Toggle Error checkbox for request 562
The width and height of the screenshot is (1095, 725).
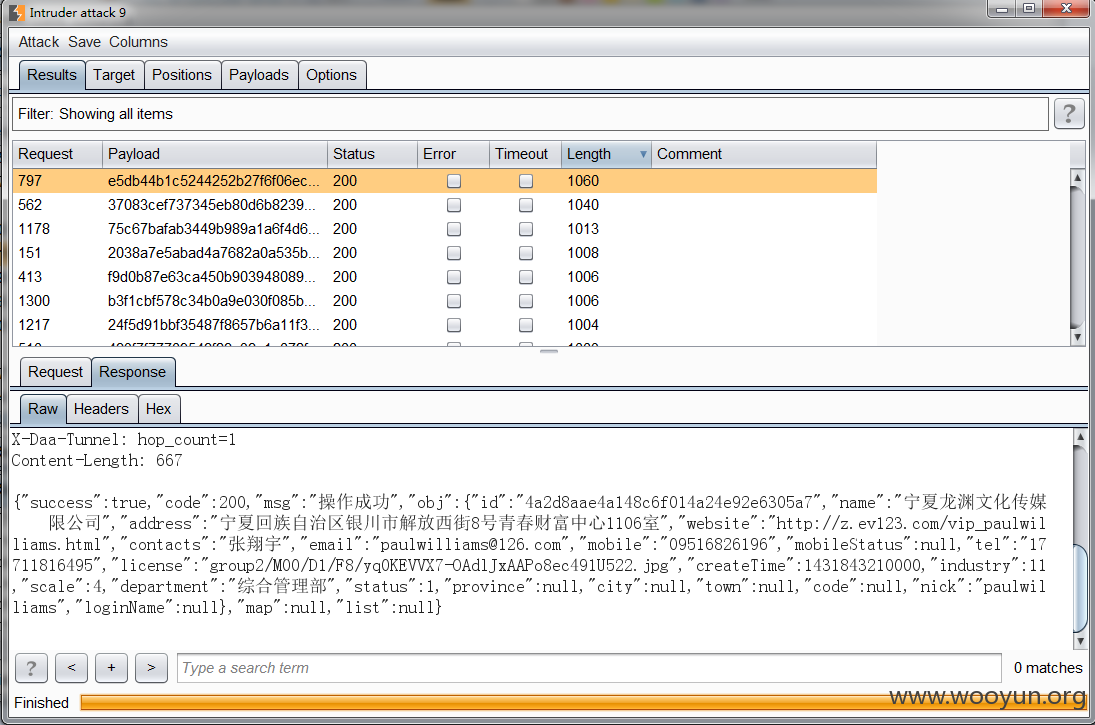[454, 205]
